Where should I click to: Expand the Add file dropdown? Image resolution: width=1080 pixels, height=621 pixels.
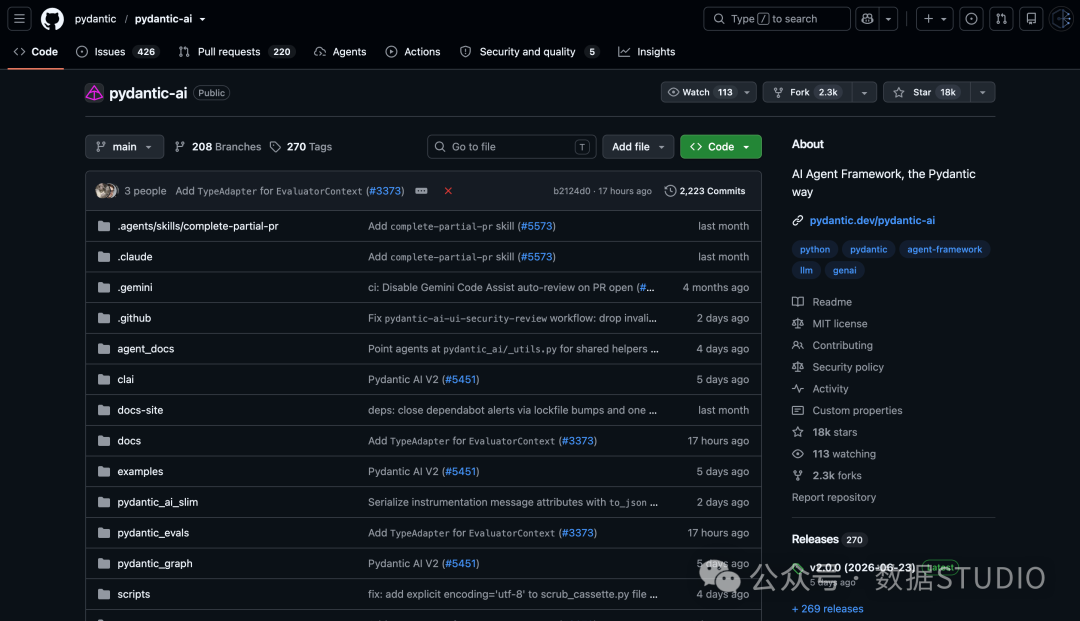(638, 147)
